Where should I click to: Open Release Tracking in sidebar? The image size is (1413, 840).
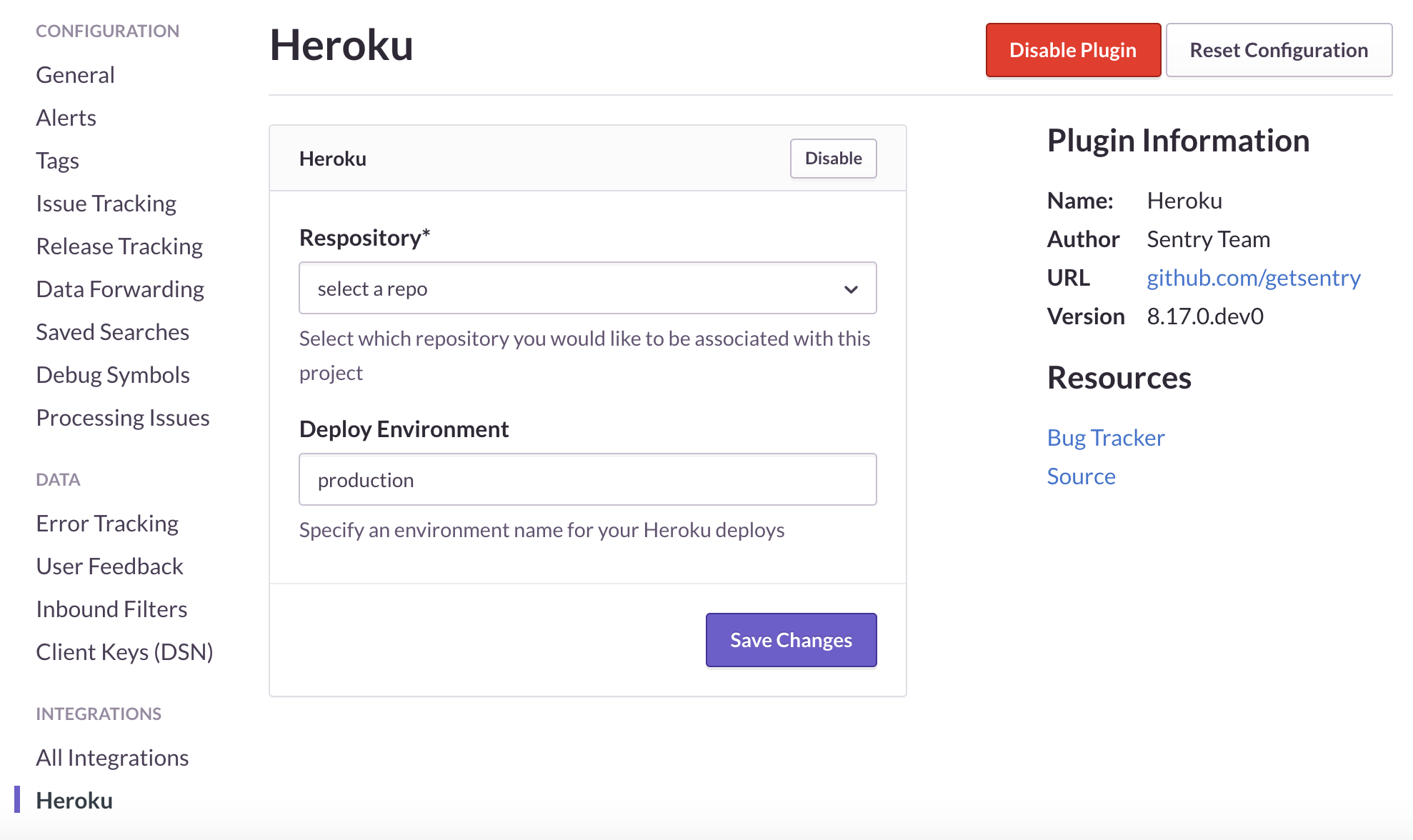click(x=119, y=246)
